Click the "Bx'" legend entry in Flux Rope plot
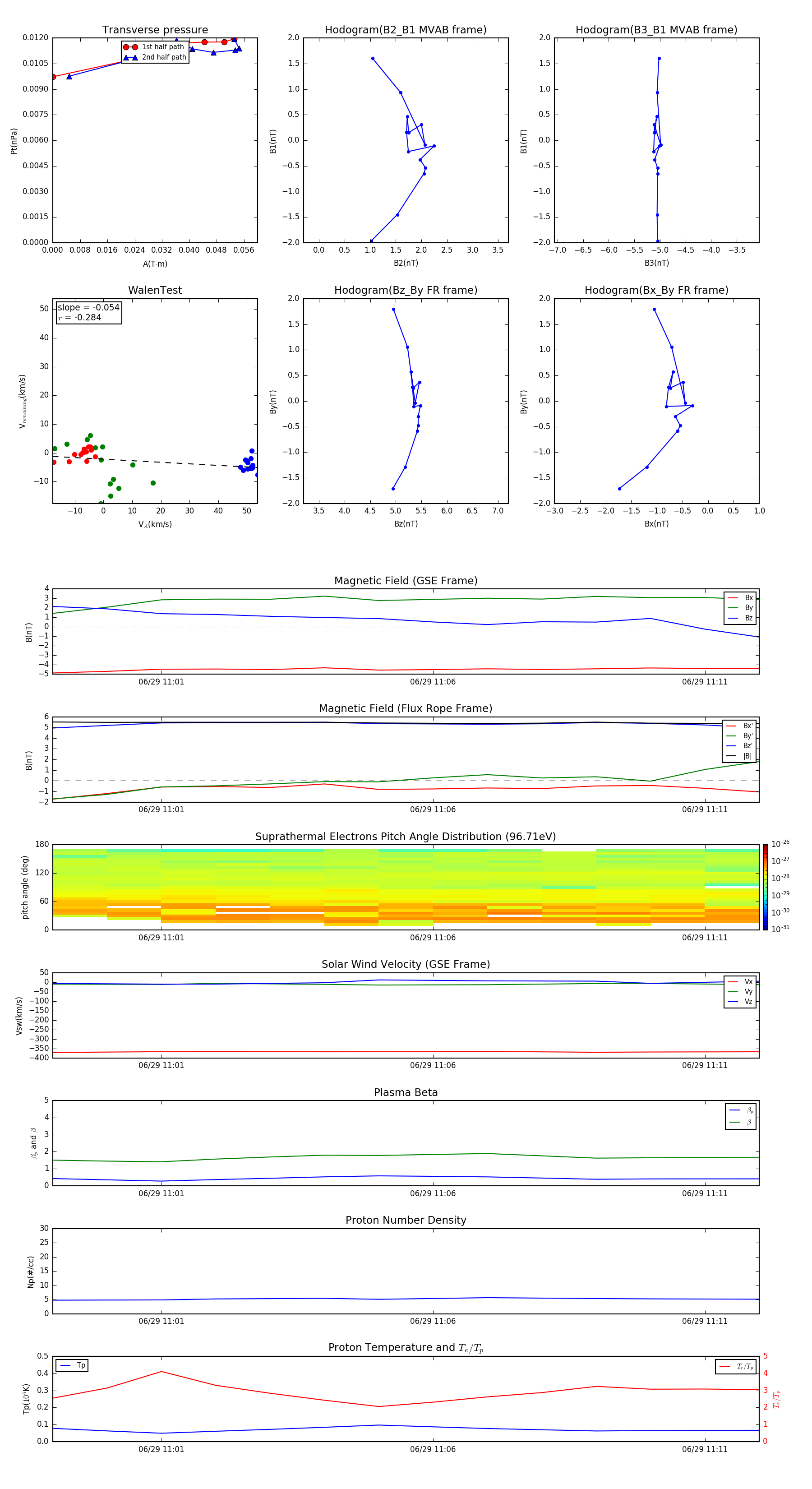Screen dimensions: 812x1489 click(740, 726)
